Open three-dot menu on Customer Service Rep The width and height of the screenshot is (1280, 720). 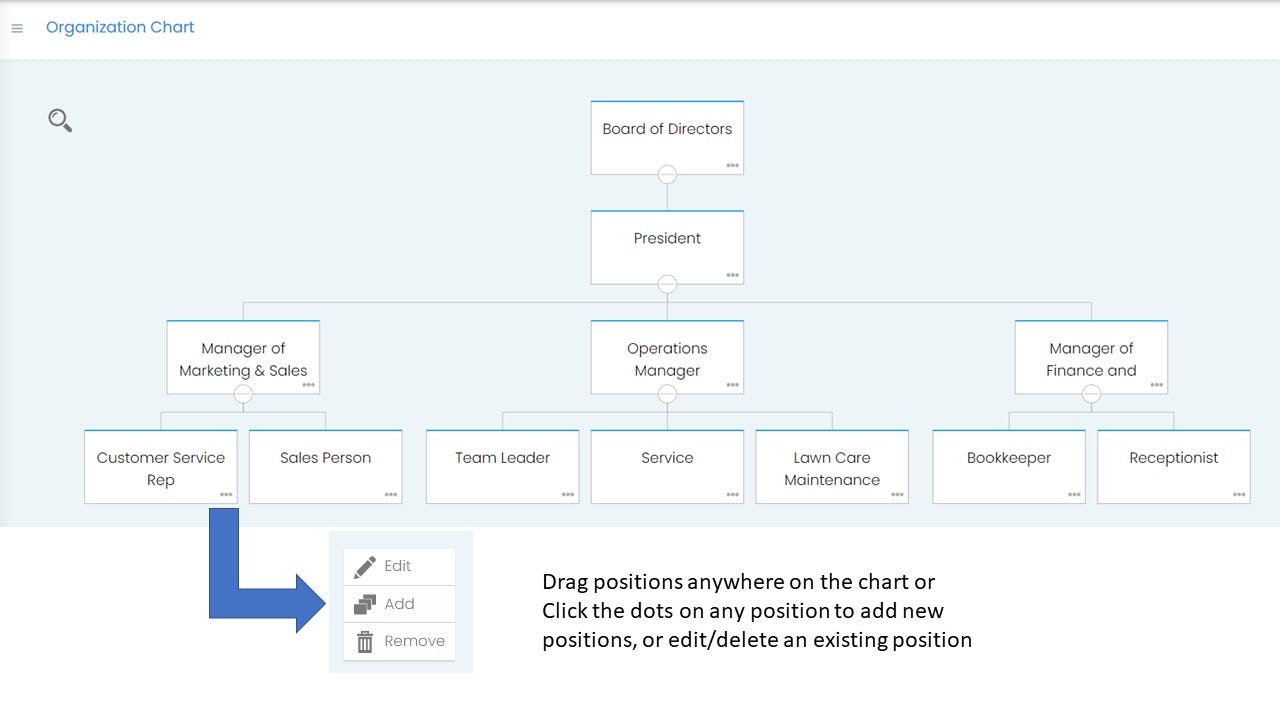point(226,494)
